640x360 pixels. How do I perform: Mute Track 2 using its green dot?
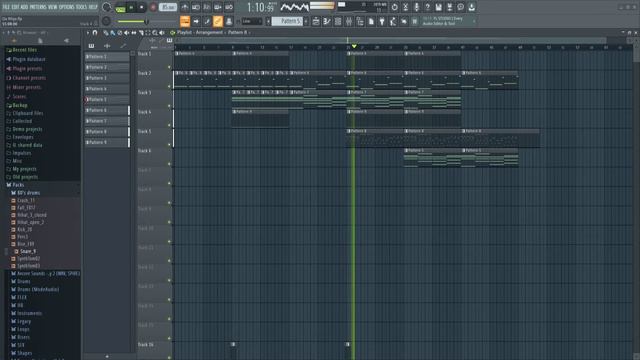169,87
